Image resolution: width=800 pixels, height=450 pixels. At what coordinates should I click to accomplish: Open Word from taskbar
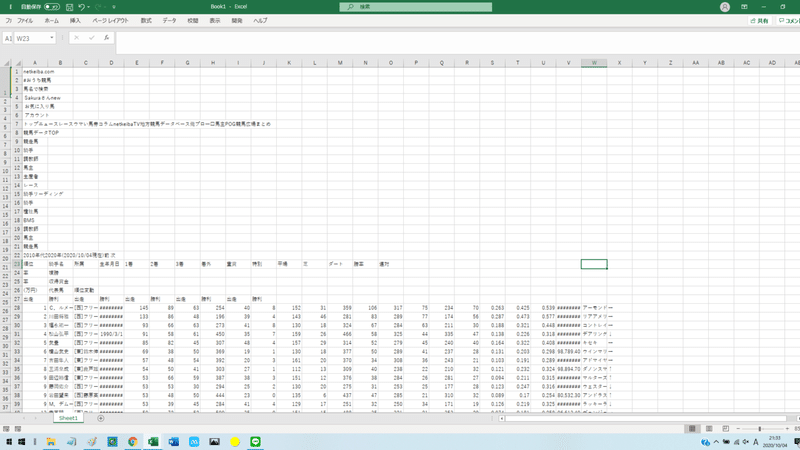point(173,442)
